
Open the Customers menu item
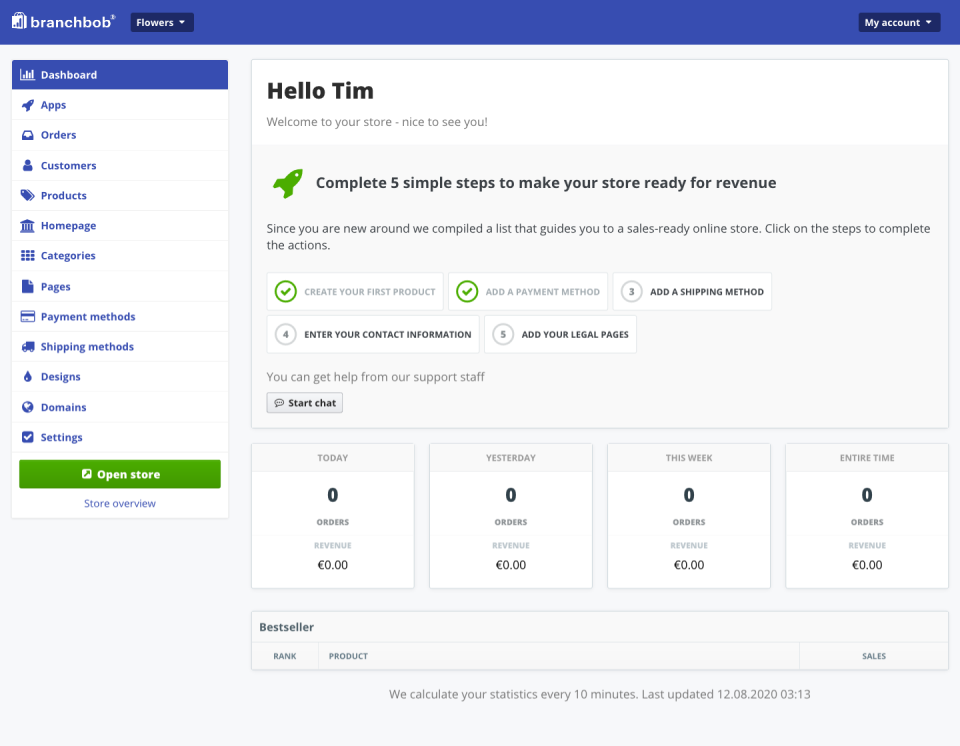click(x=68, y=166)
